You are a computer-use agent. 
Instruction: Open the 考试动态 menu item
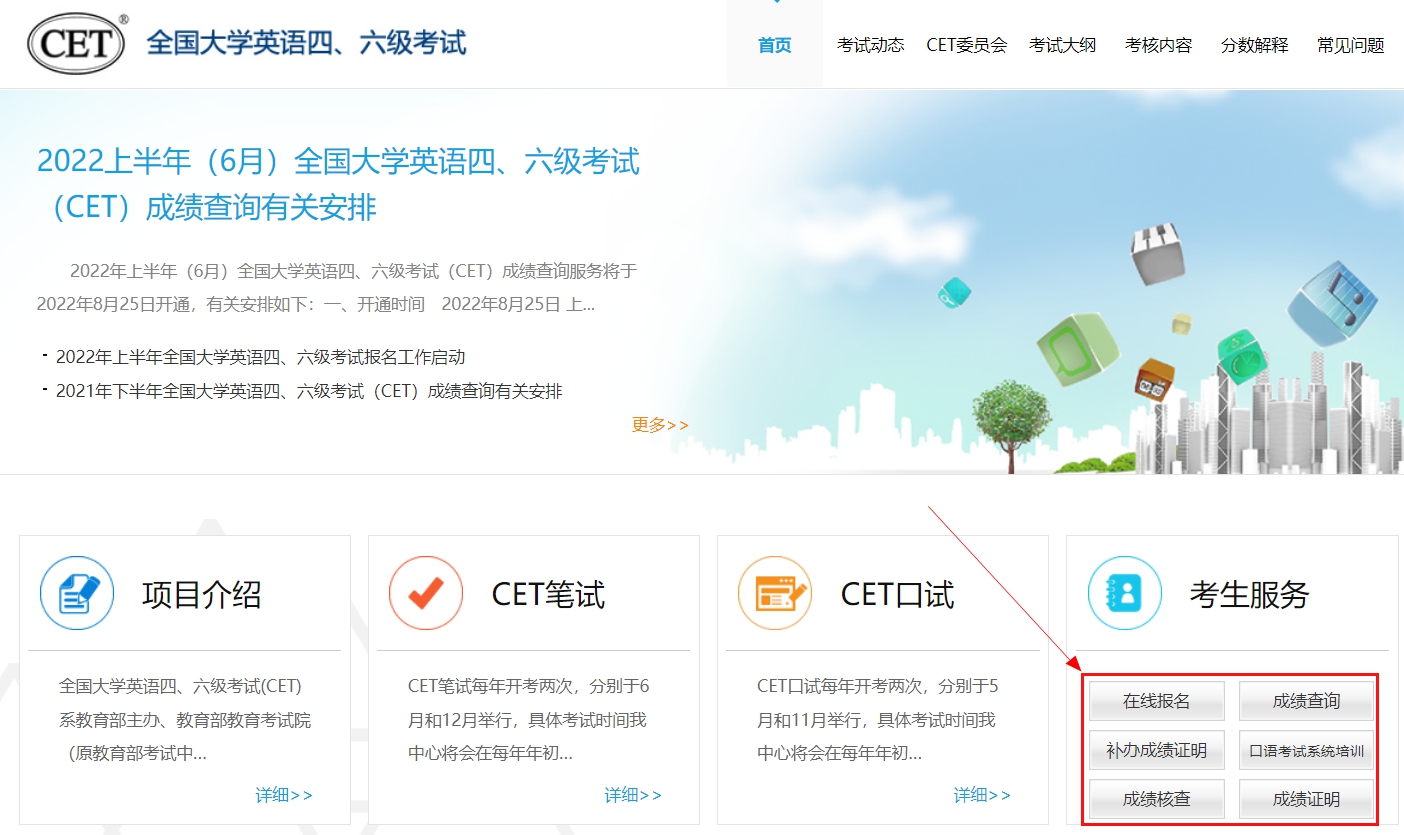point(870,45)
